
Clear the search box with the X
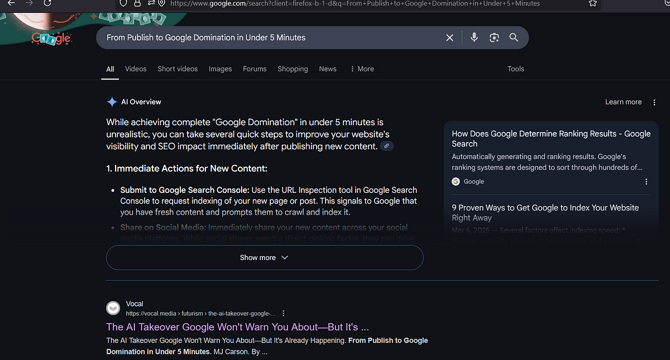450,38
